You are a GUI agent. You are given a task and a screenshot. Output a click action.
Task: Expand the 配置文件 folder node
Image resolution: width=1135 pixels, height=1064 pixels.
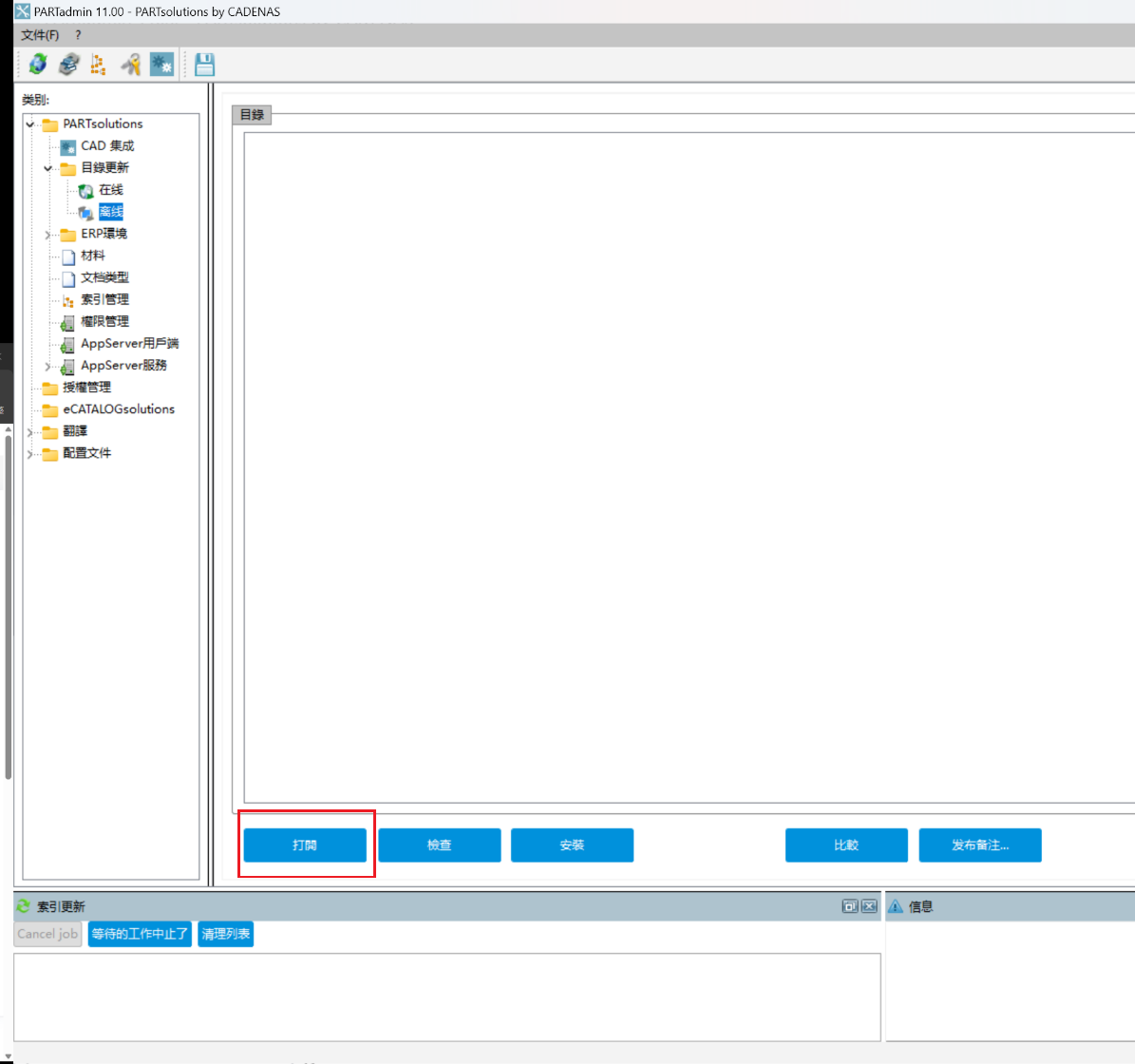click(29, 454)
